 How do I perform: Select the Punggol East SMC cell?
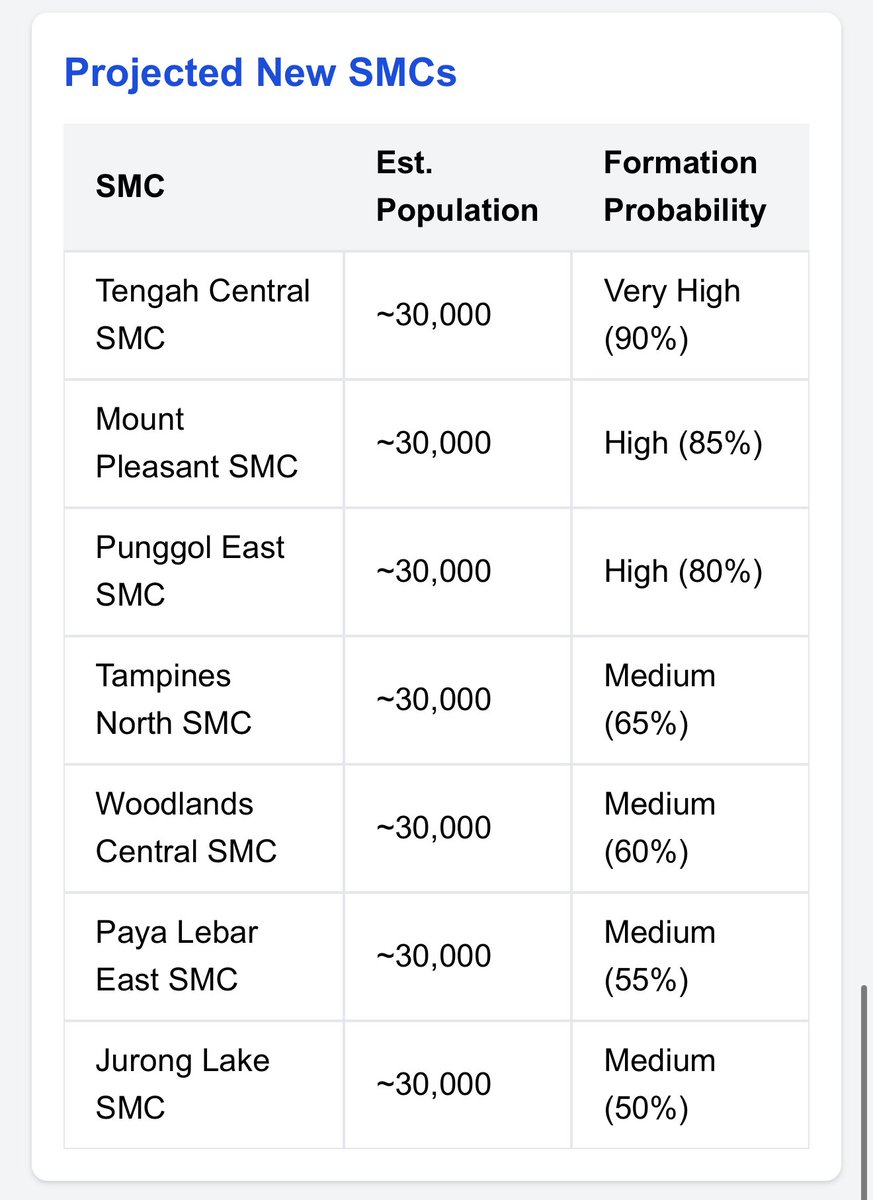(x=190, y=571)
